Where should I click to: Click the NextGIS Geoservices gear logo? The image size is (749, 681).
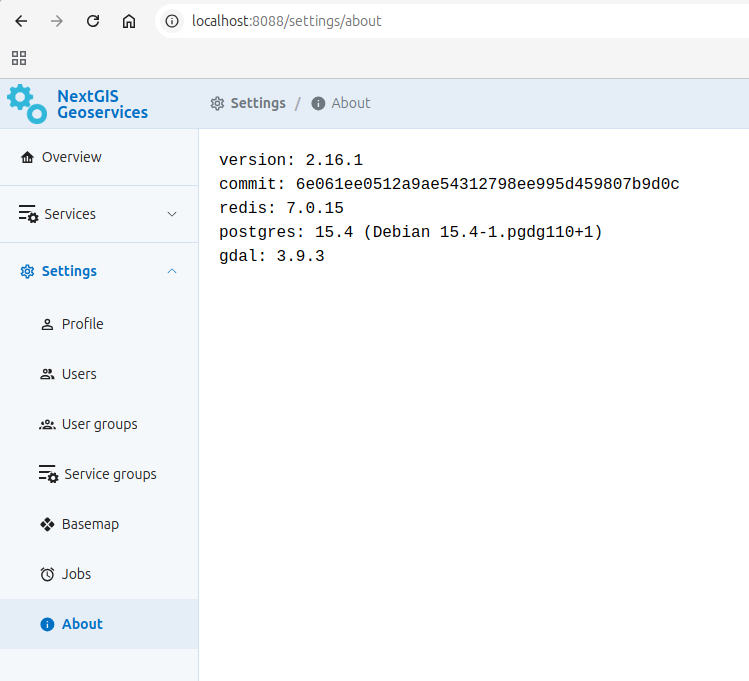click(26, 103)
